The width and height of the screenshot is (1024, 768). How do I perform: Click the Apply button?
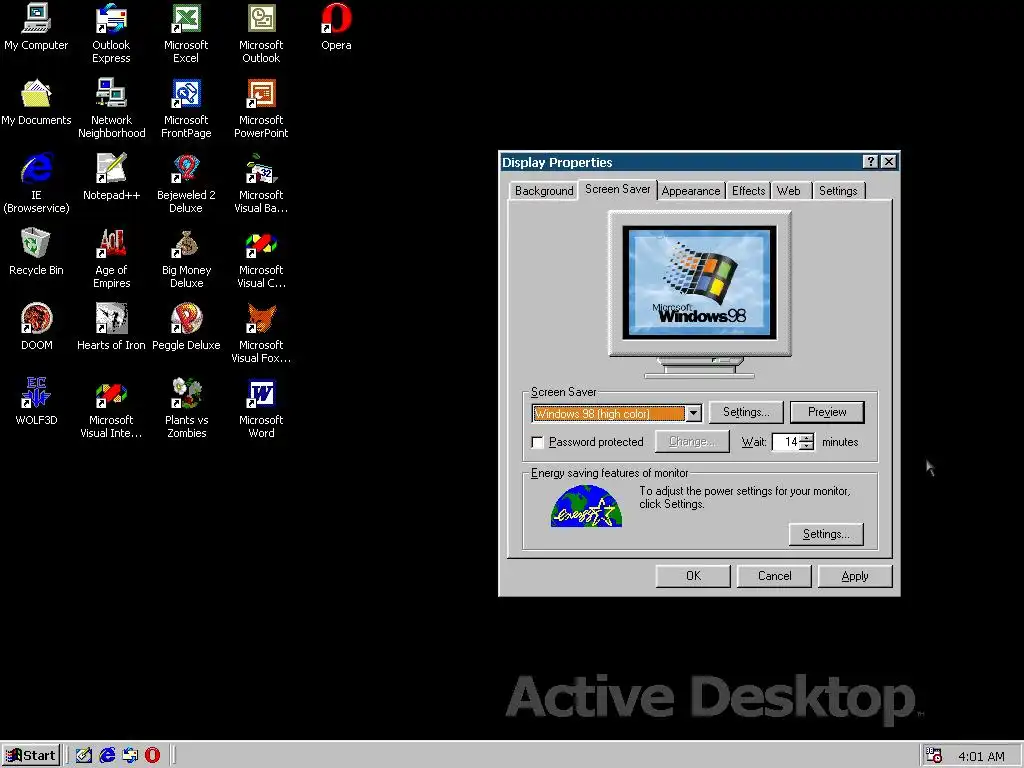click(855, 576)
